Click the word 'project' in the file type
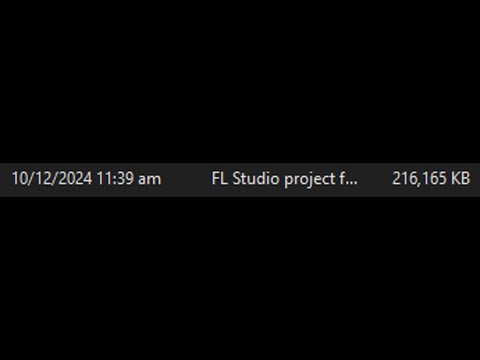 click(x=309, y=180)
